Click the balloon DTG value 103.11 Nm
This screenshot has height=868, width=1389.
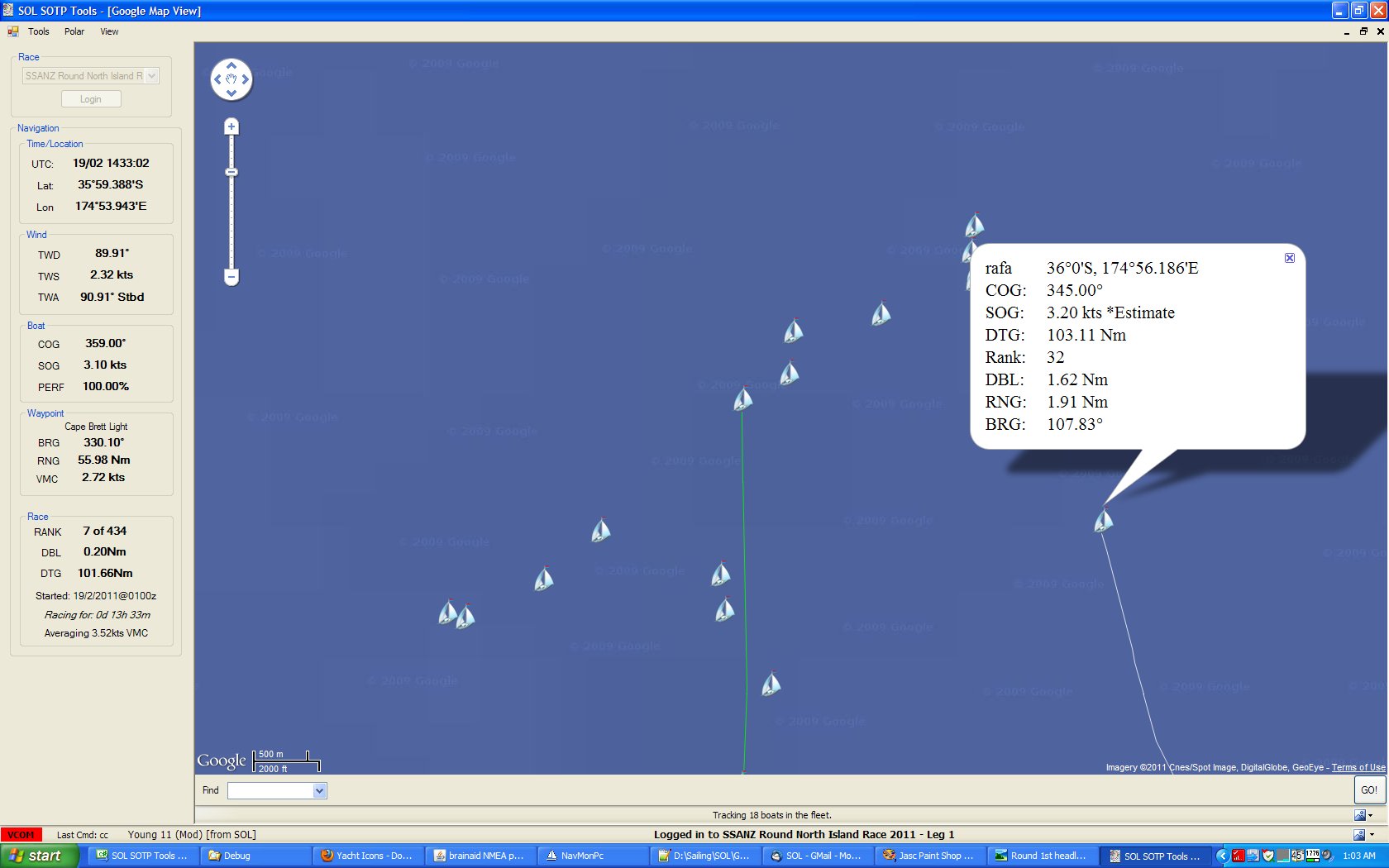tap(1086, 335)
